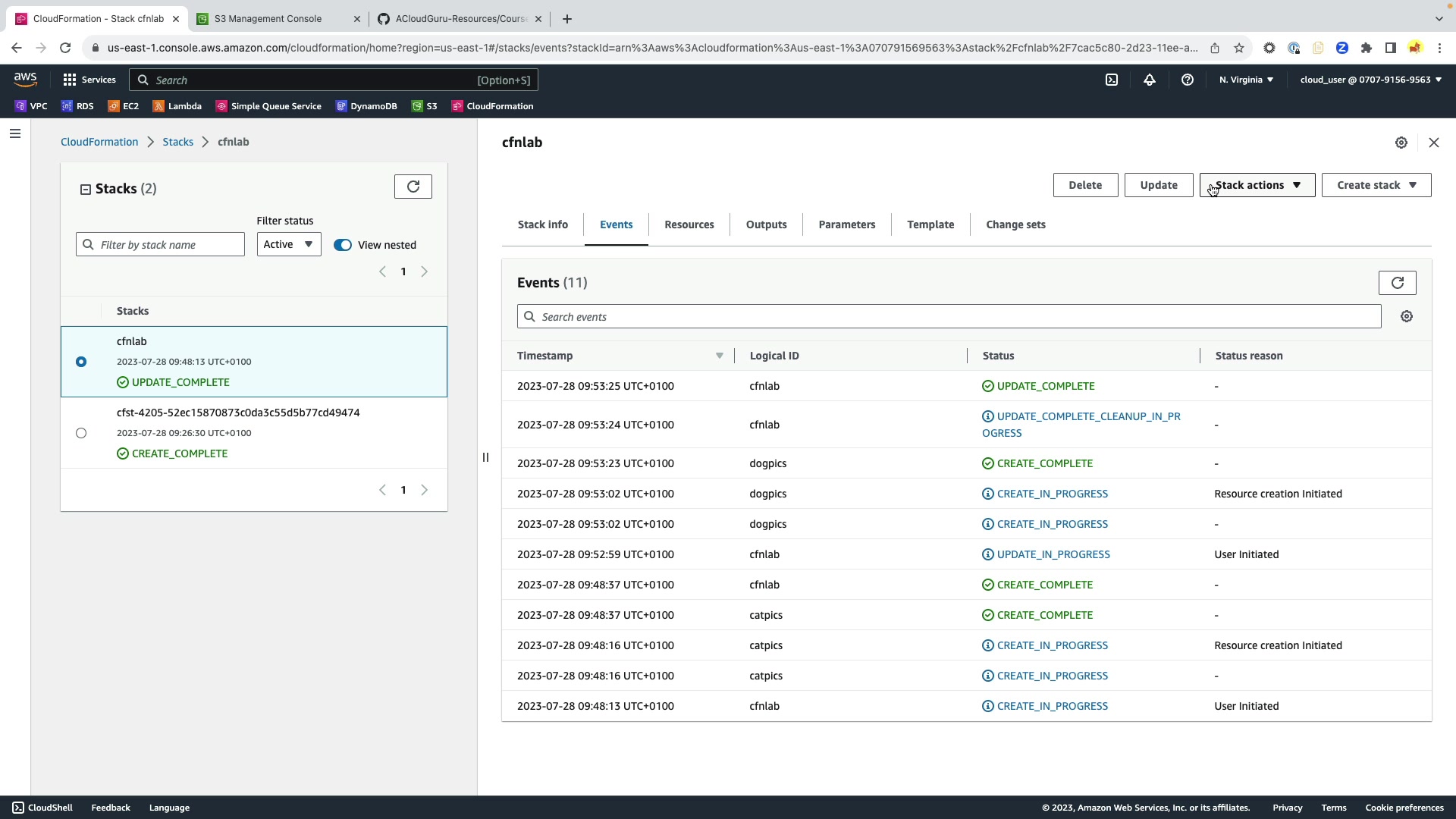
Task: Toggle the View nested switch
Action: tap(343, 245)
